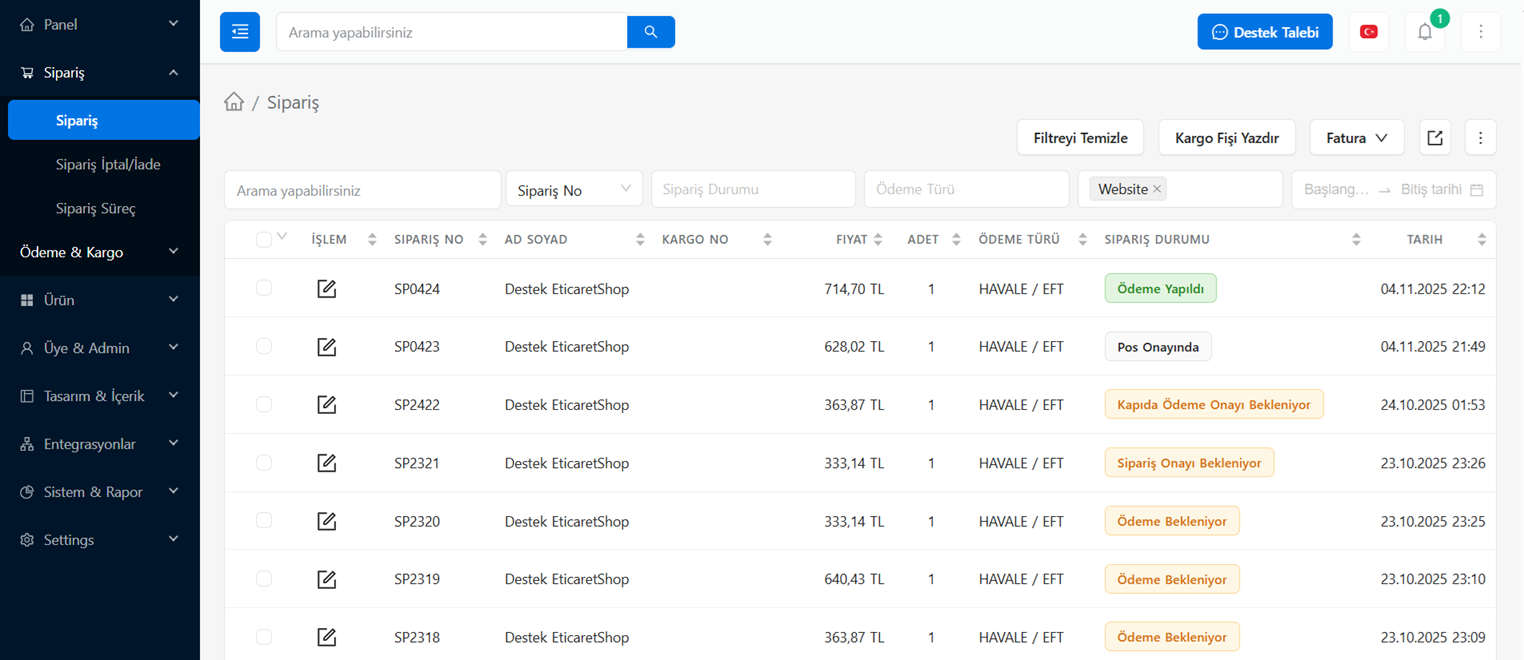Expand the Panel sidebar menu

(100, 24)
